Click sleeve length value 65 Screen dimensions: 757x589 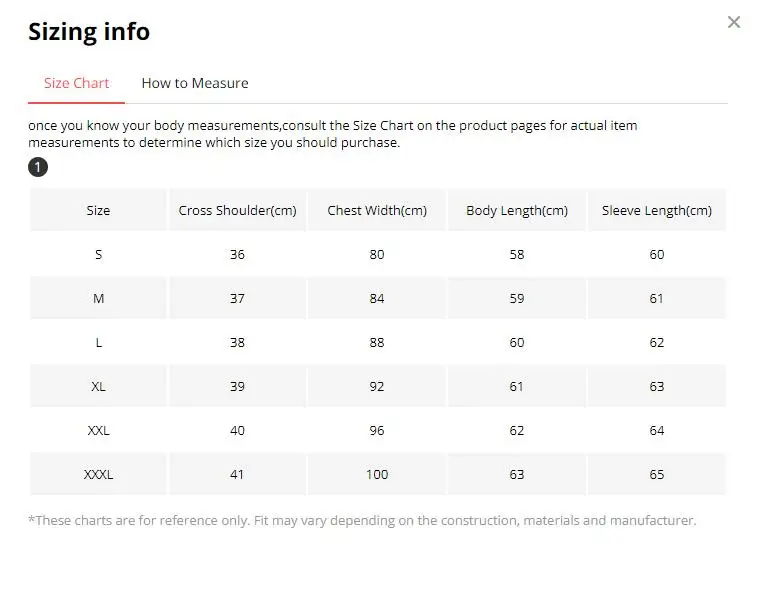[x=657, y=474]
